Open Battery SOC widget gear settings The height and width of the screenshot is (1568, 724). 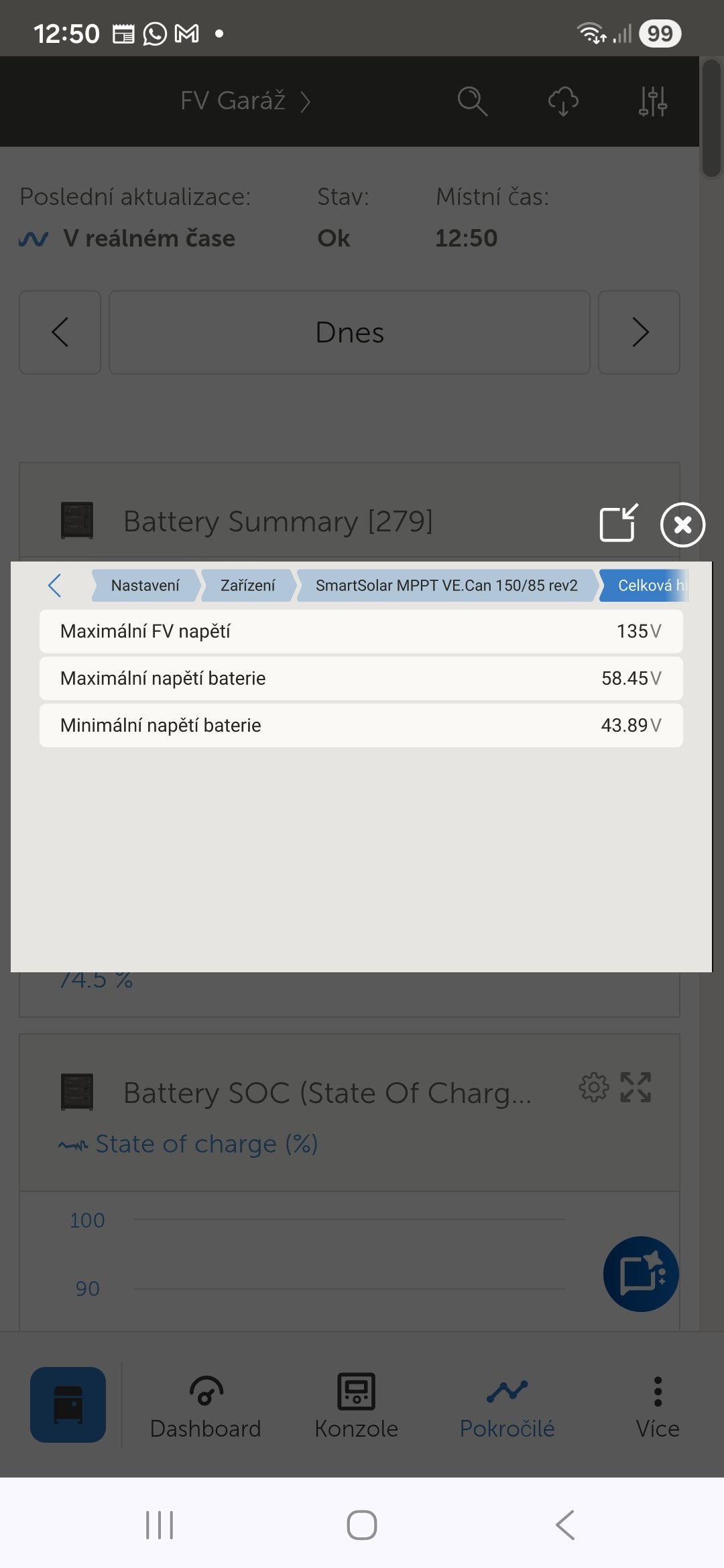pos(594,1087)
